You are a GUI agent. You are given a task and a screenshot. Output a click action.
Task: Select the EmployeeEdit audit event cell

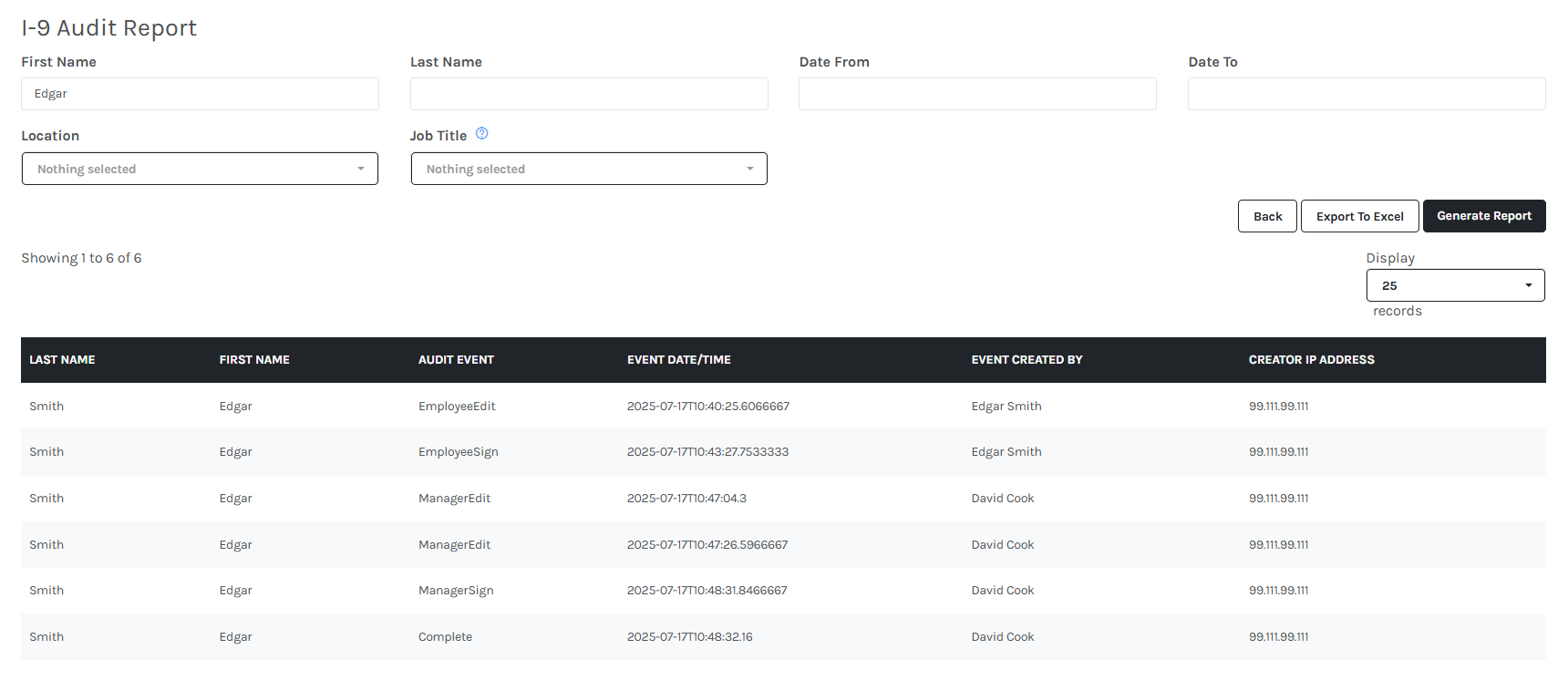(457, 407)
